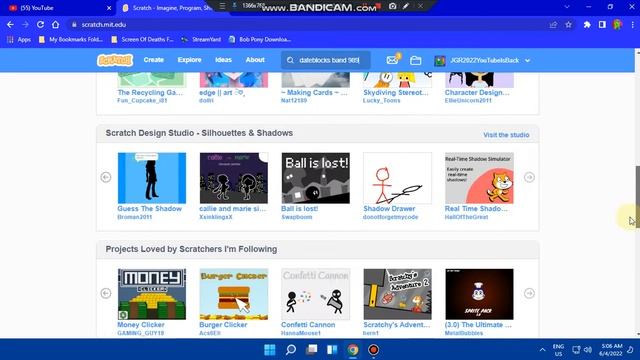This screenshot has width=640, height=360.
Task: Open the Scratch logo home link
Action: point(115,60)
